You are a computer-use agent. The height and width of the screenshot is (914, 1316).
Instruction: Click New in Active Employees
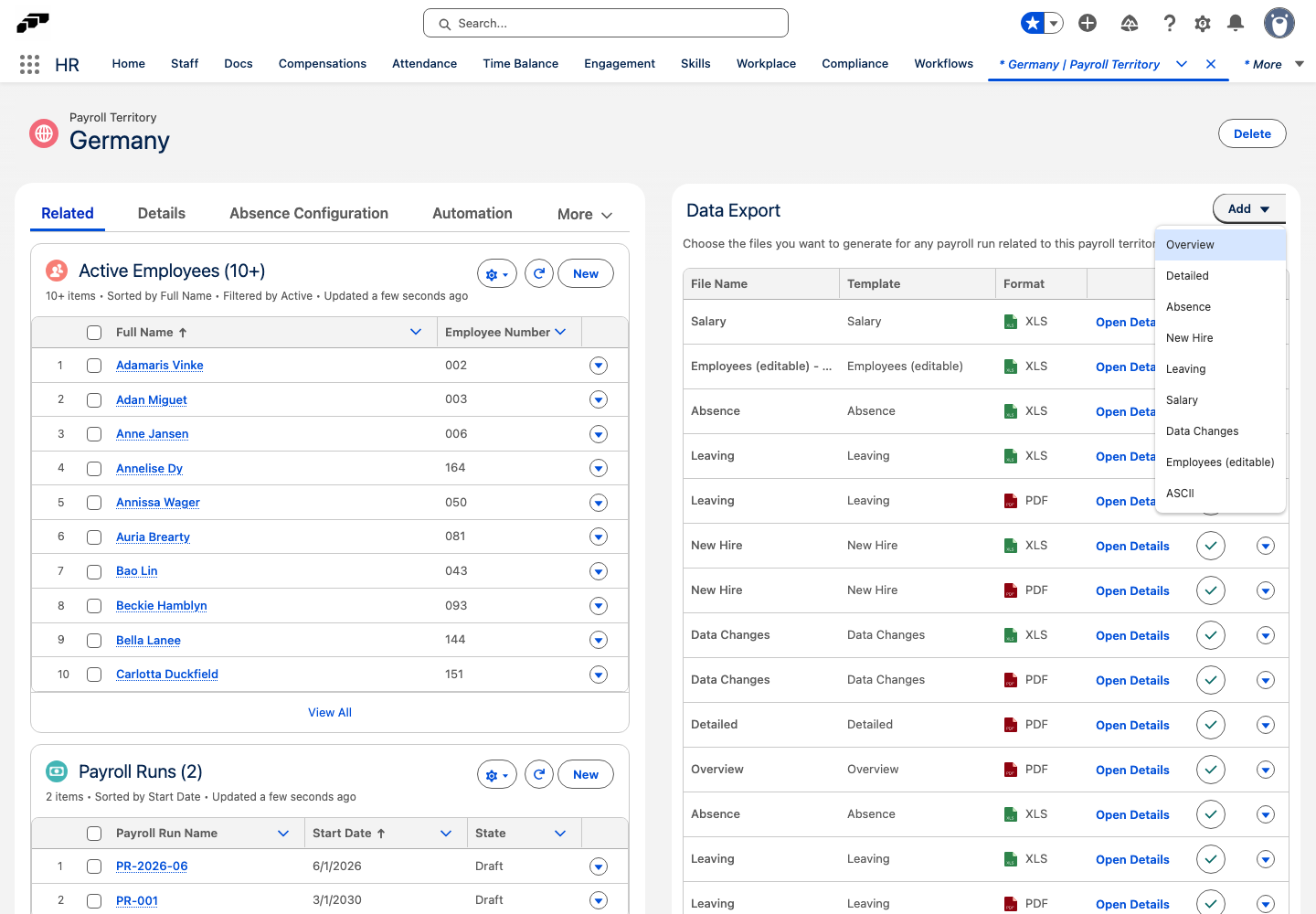coord(586,273)
